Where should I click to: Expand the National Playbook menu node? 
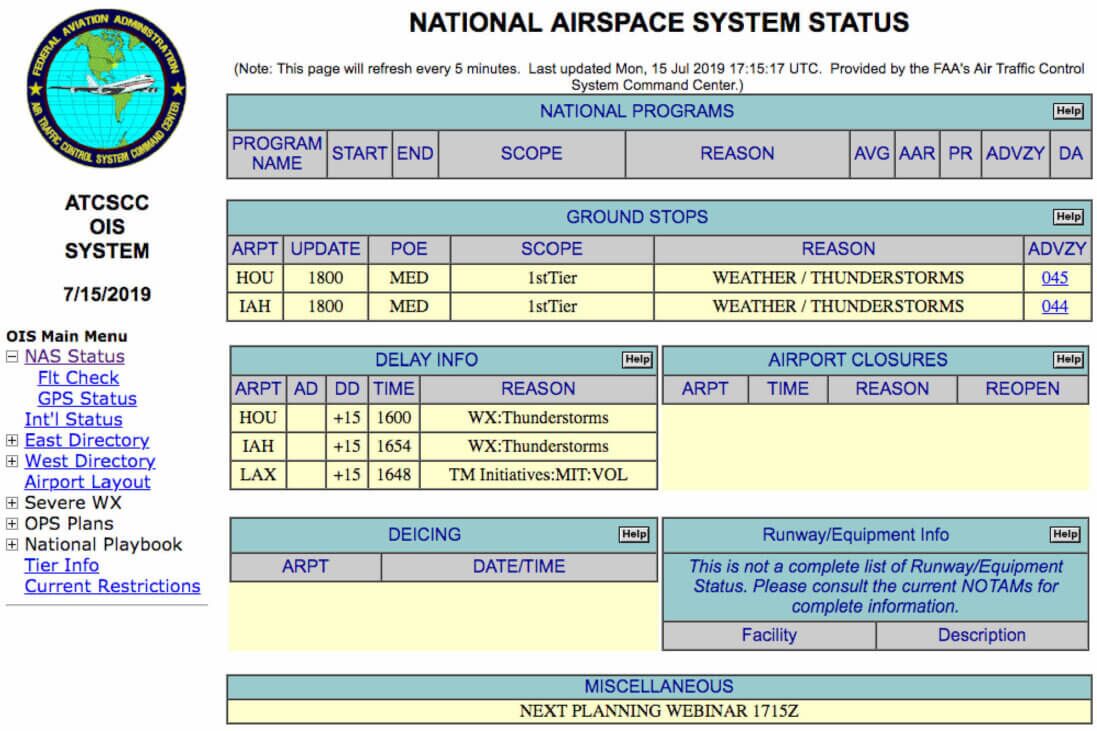[12, 545]
